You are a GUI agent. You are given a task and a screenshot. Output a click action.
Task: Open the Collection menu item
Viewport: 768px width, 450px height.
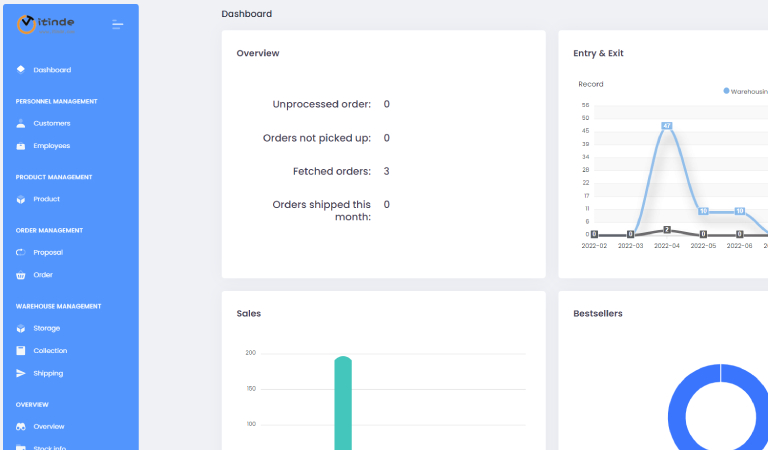pos(50,351)
